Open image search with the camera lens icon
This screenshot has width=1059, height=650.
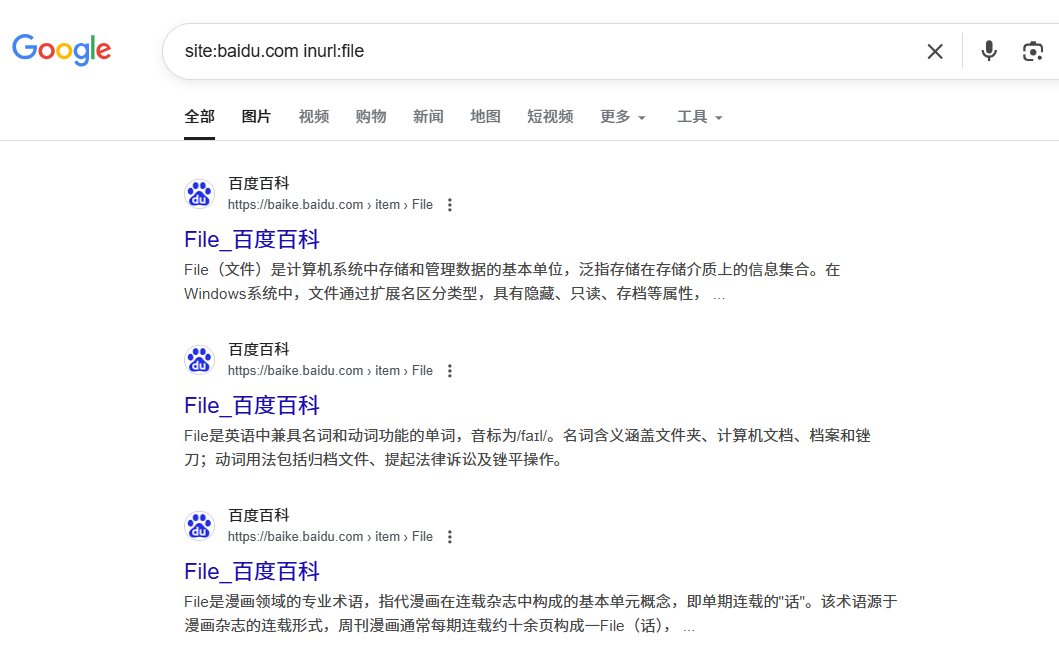click(x=1033, y=51)
